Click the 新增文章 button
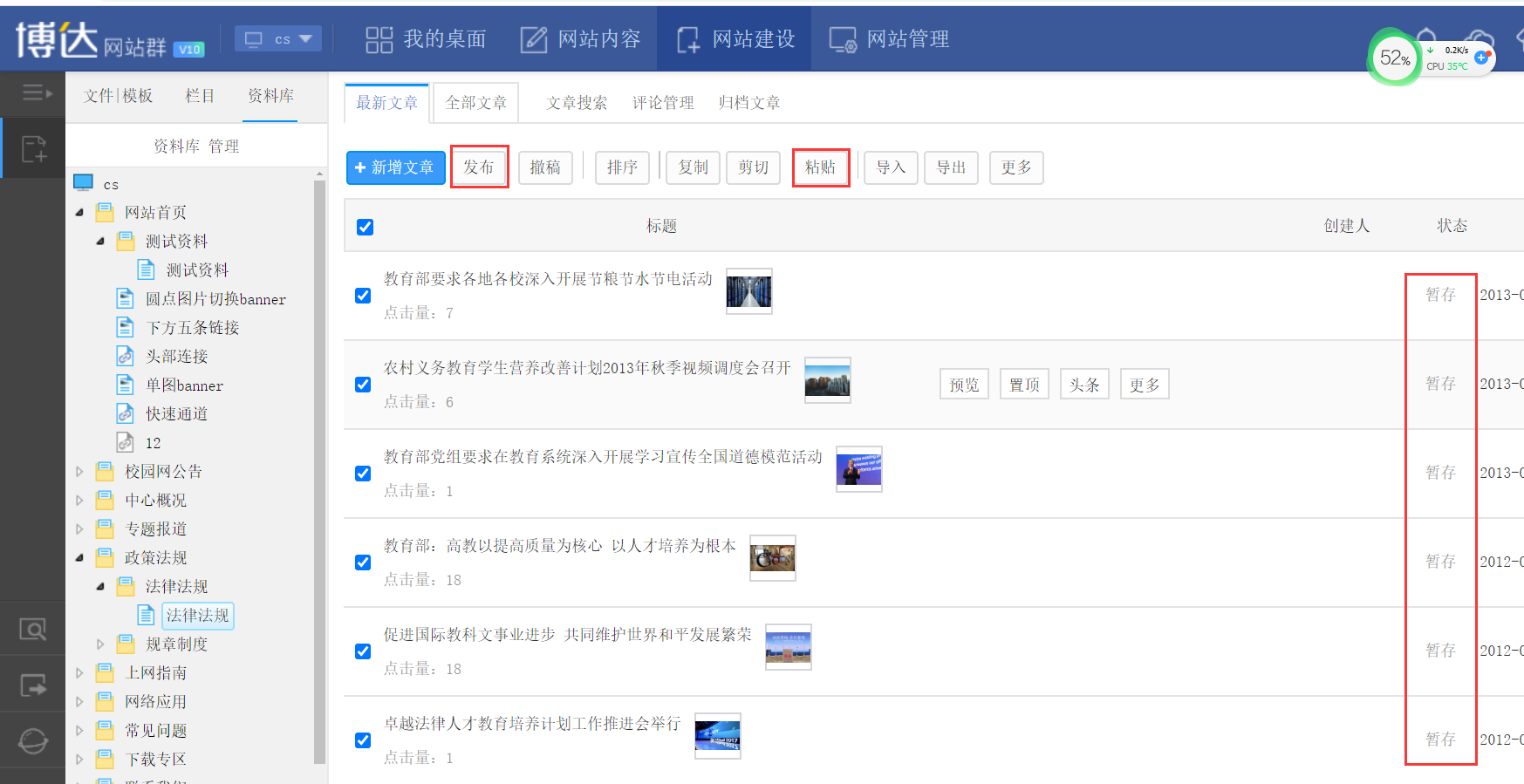 (x=396, y=167)
